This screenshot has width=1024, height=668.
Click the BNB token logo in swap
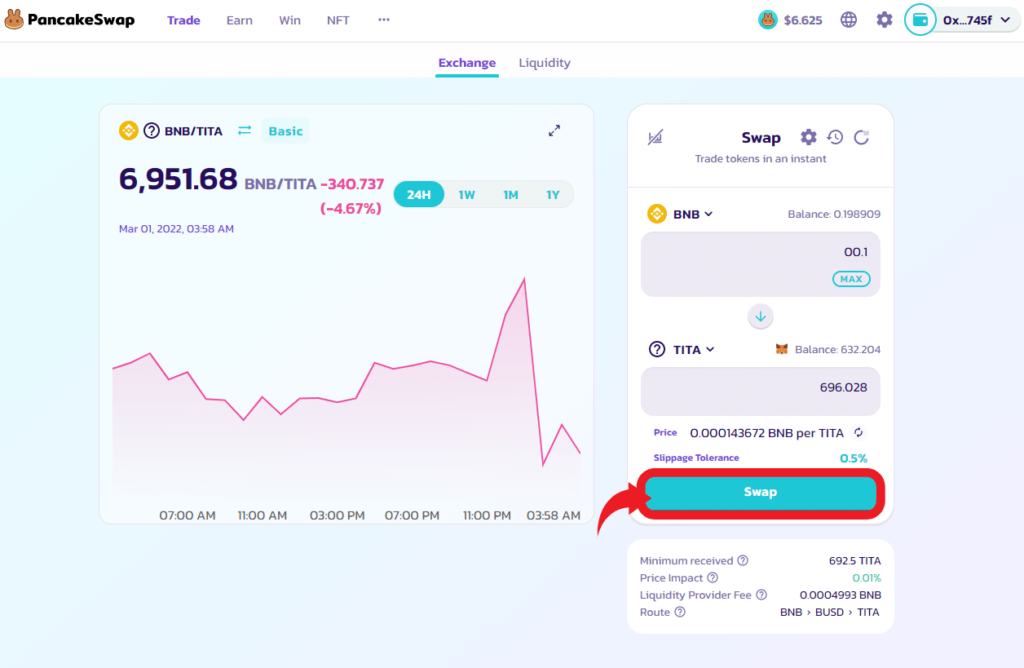[657, 214]
